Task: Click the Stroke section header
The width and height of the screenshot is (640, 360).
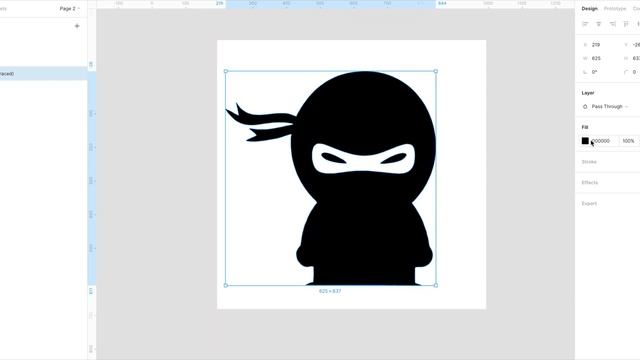Action: [589, 162]
